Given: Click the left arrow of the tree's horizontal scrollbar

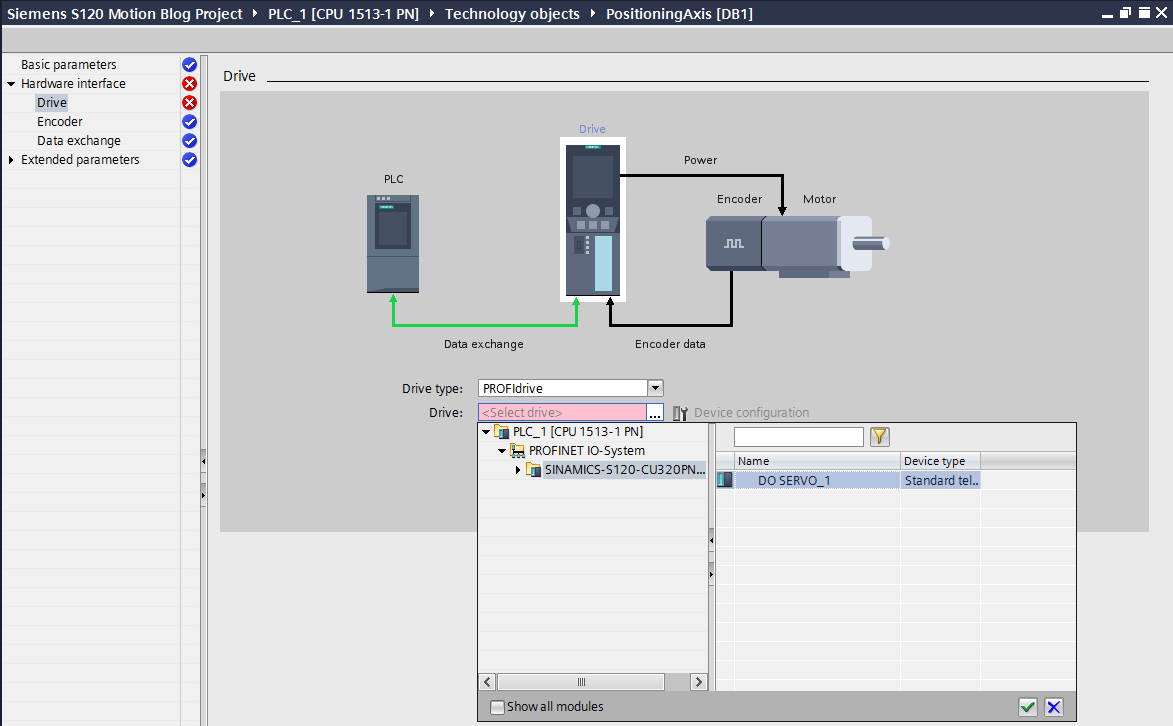Looking at the screenshot, I should [x=487, y=682].
